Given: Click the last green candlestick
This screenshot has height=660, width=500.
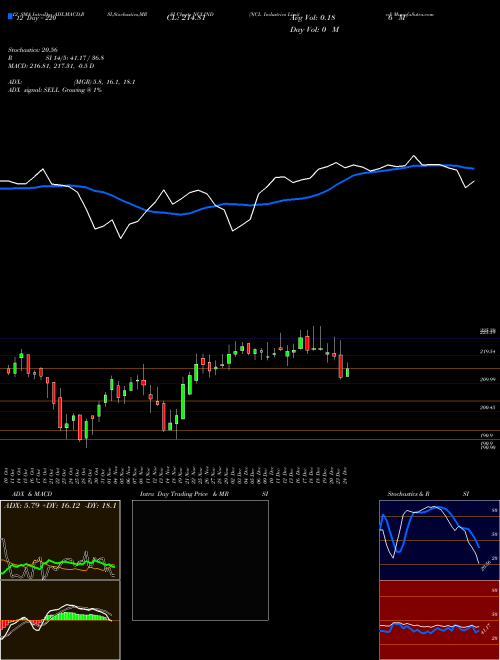Looking at the screenshot, I should pyautogui.click(x=347, y=373).
